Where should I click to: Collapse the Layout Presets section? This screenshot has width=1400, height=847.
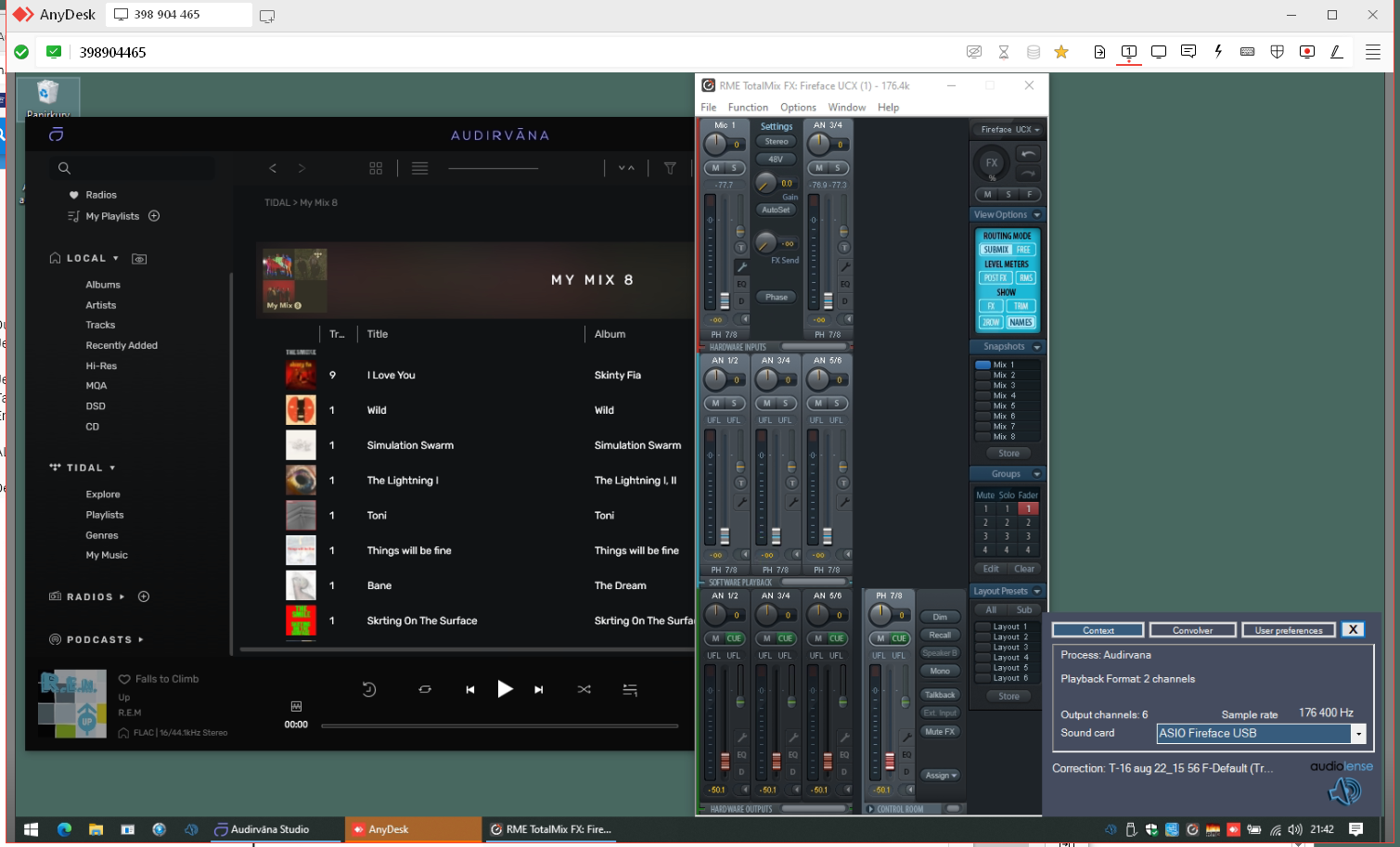pos(1037,591)
